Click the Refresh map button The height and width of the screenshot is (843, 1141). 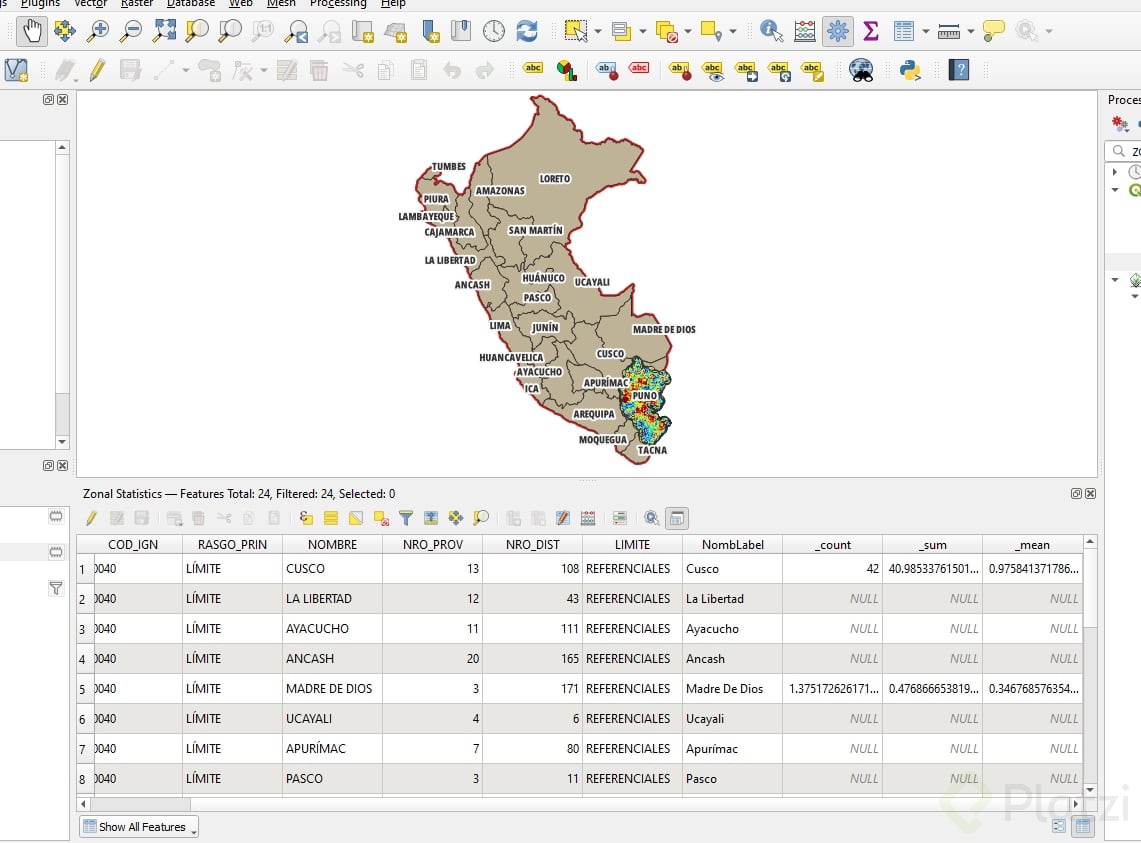tap(527, 31)
